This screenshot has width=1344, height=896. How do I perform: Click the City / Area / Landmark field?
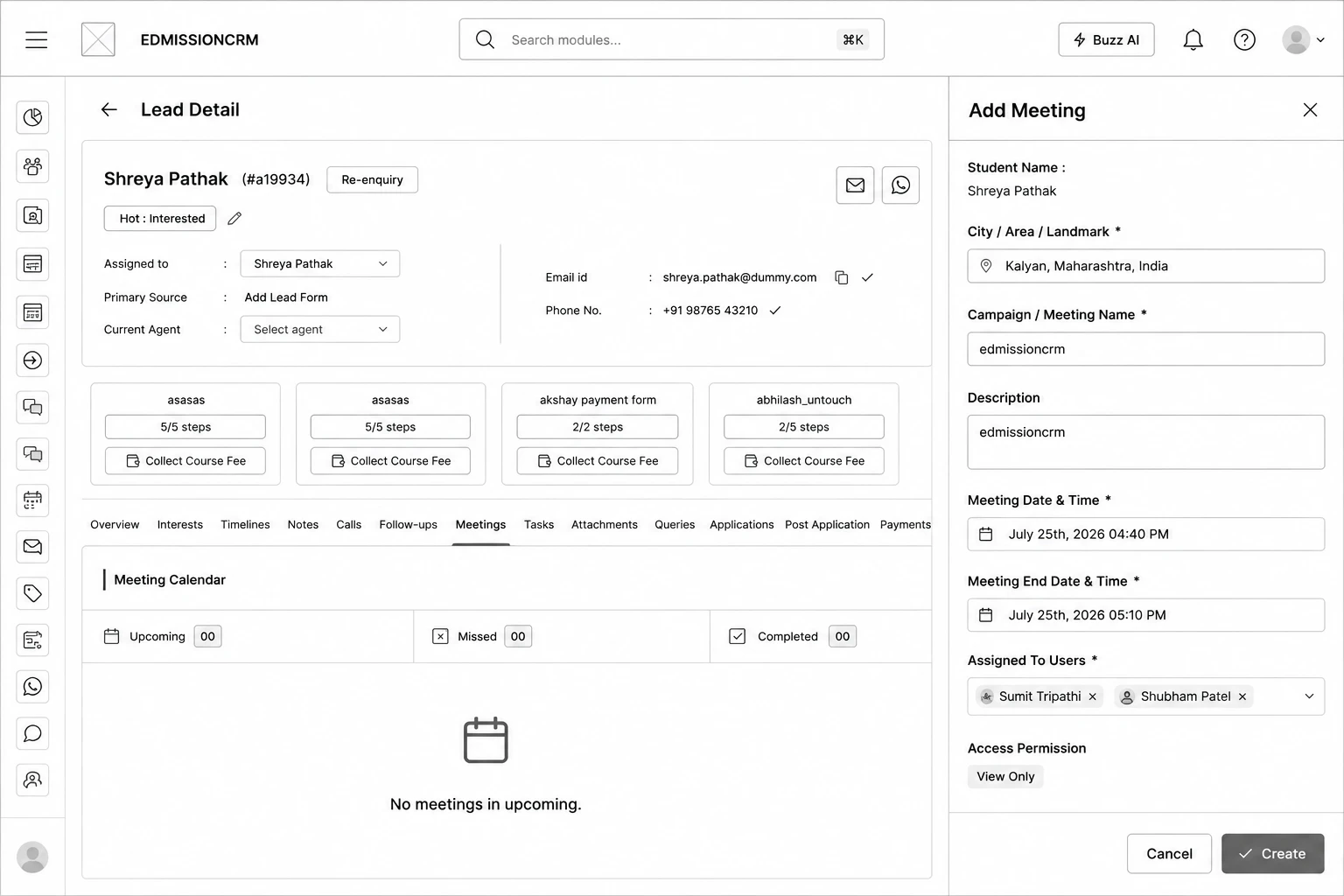click(x=1146, y=266)
